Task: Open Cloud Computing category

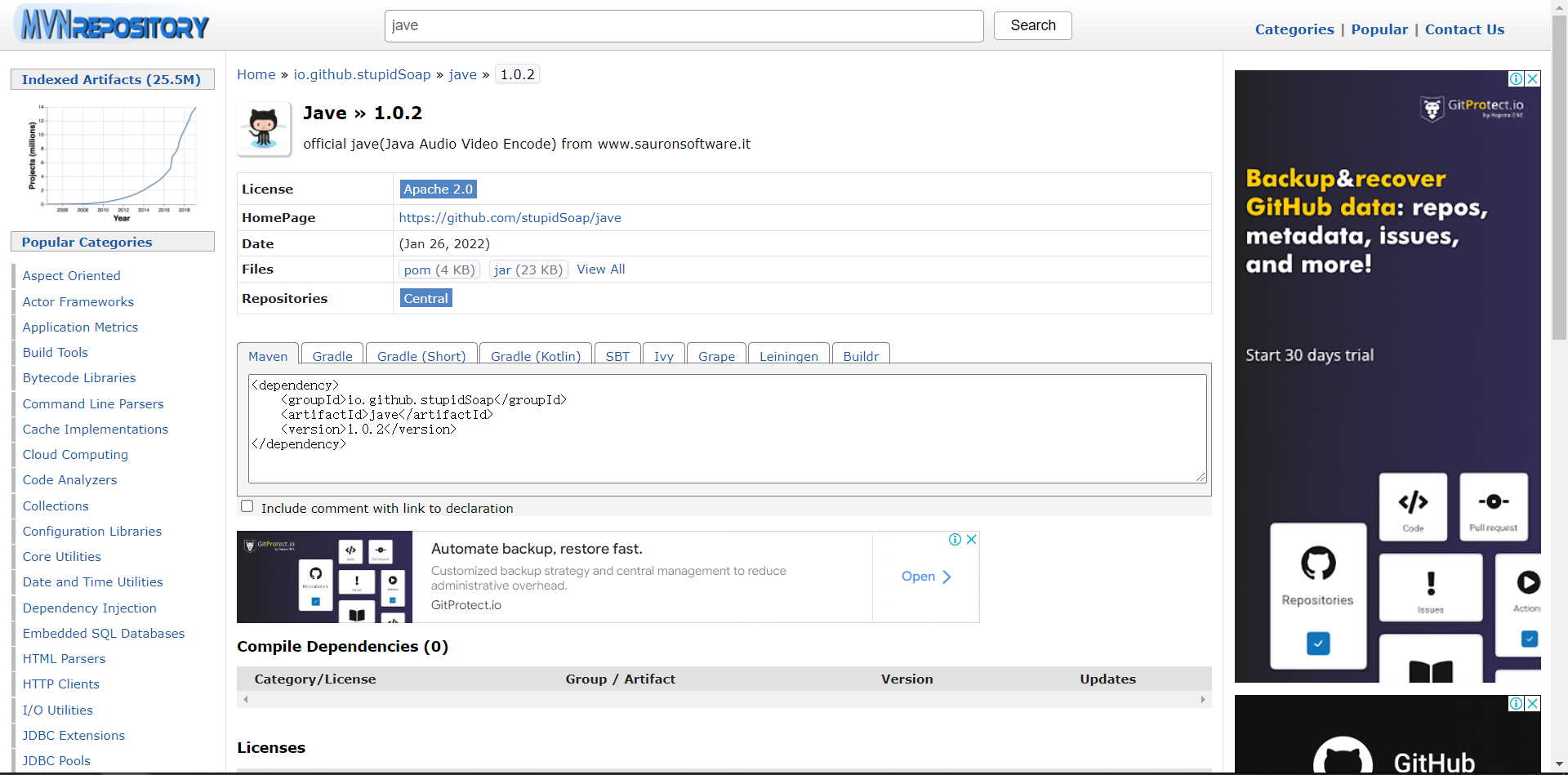Action: (x=75, y=454)
